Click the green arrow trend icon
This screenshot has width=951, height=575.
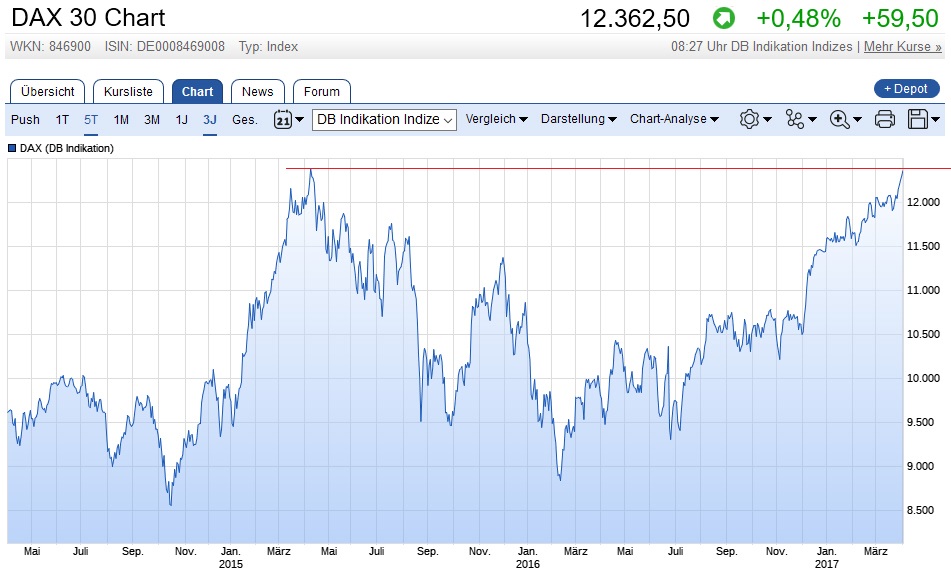(723, 18)
